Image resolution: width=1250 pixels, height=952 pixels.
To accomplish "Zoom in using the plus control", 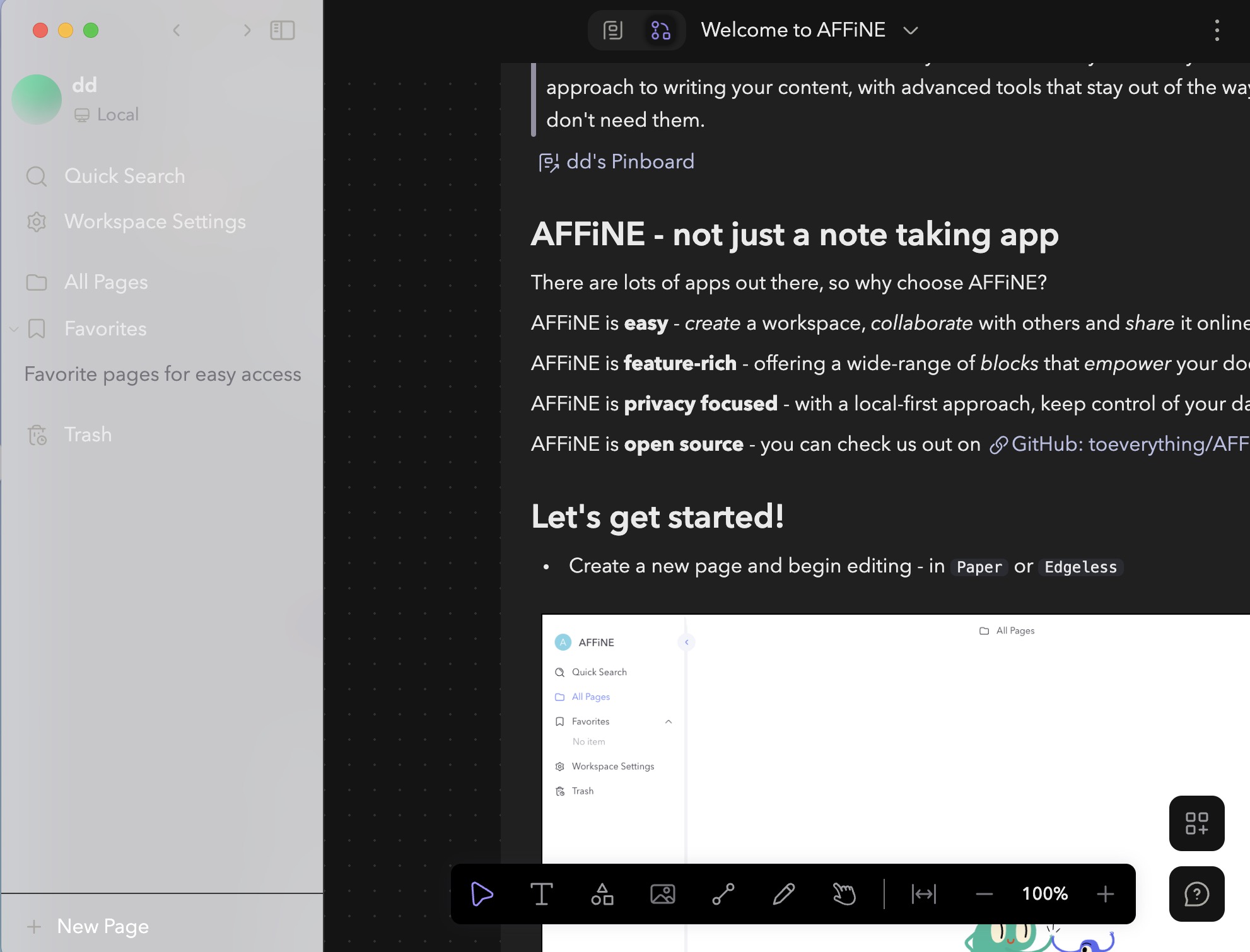I will (1106, 893).
